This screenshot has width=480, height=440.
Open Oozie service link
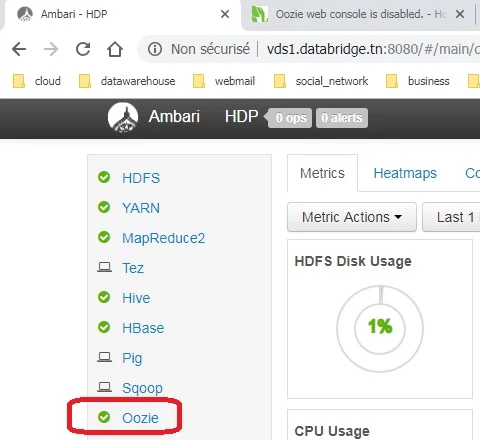(x=140, y=418)
